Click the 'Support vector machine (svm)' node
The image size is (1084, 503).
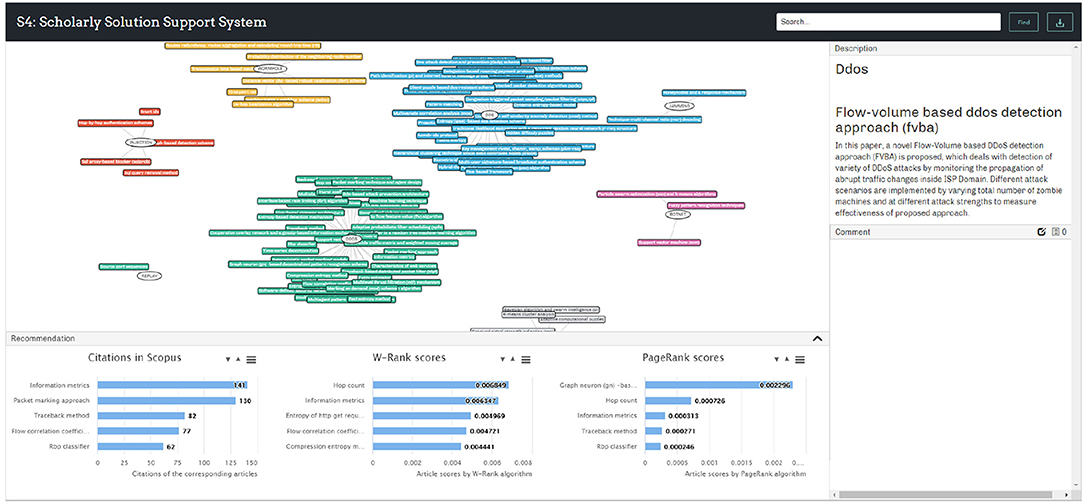[x=669, y=243]
